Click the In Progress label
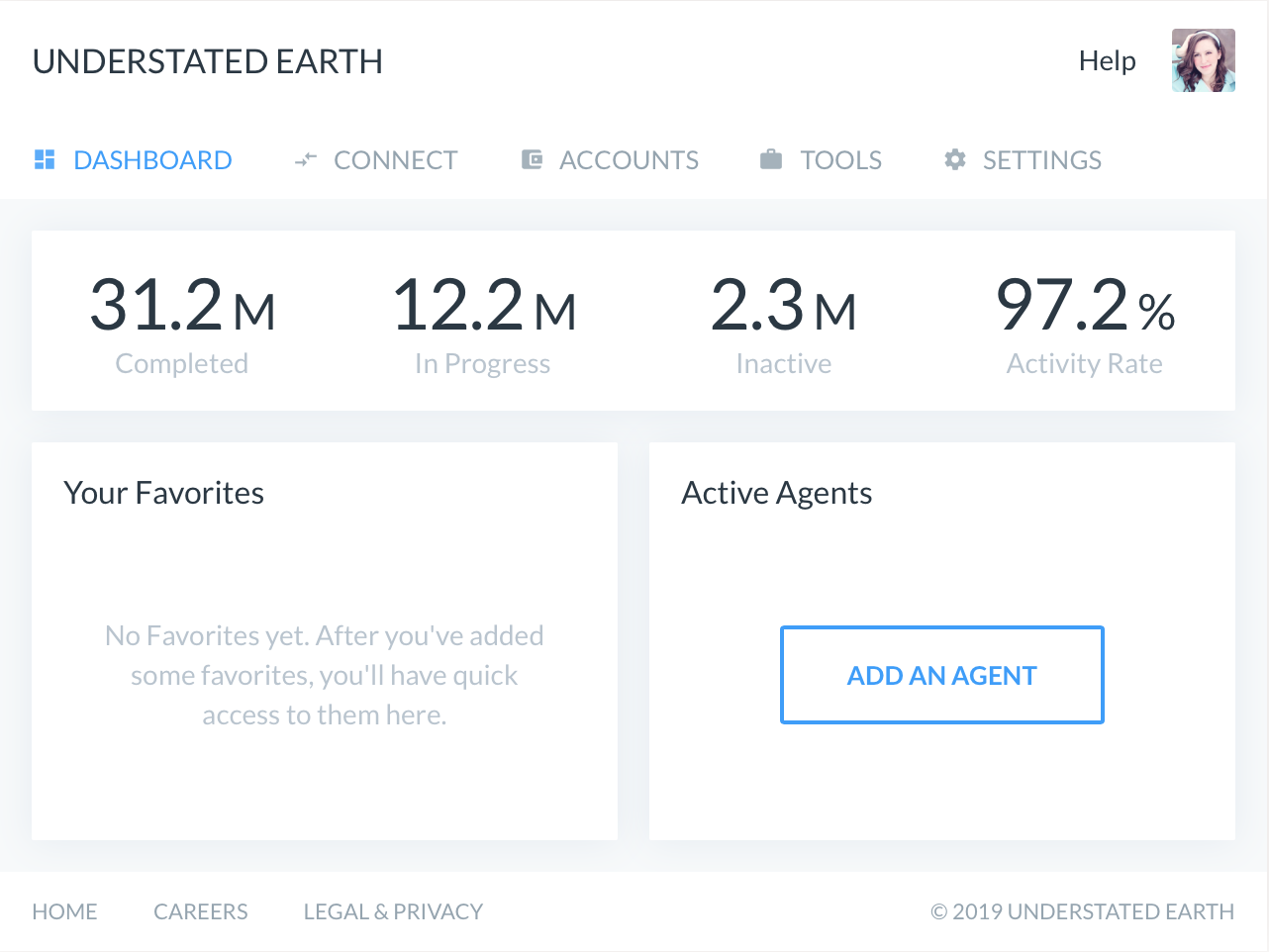The width and height of the screenshot is (1269, 952). click(483, 364)
